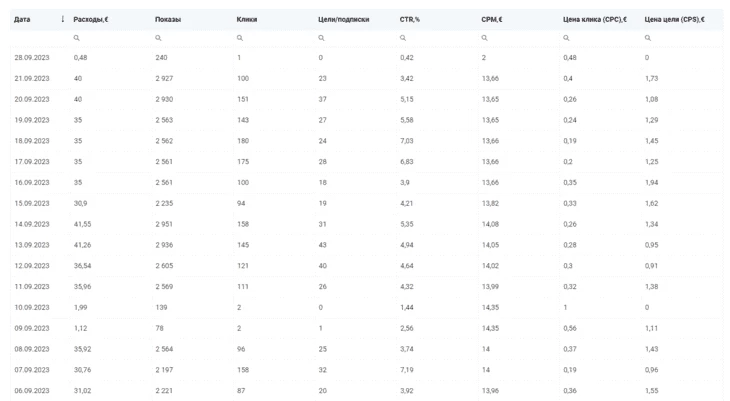Sort table by Расходы,€ column header
The height and width of the screenshot is (401, 730).
tap(91, 20)
